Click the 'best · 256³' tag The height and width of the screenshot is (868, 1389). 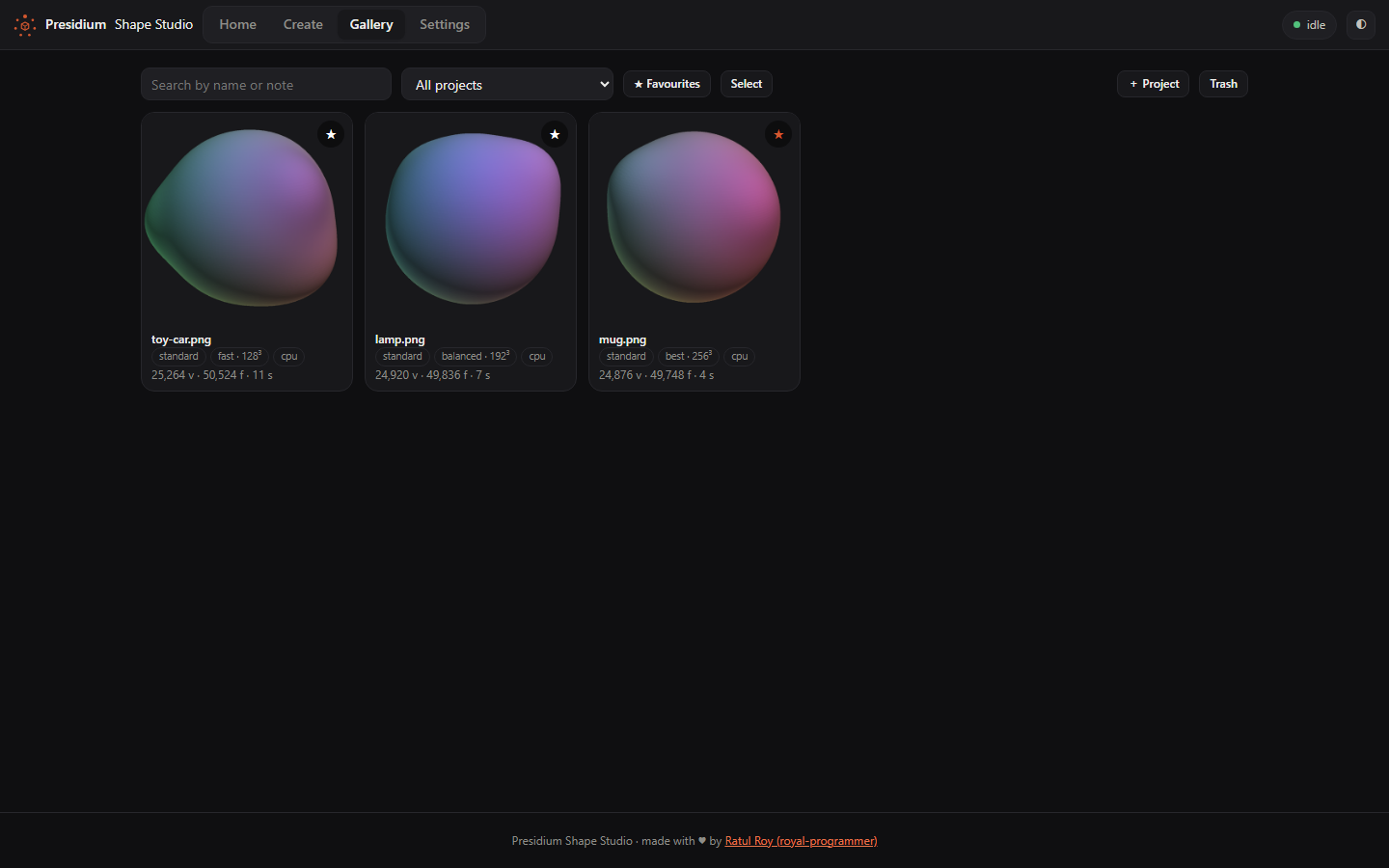689,357
